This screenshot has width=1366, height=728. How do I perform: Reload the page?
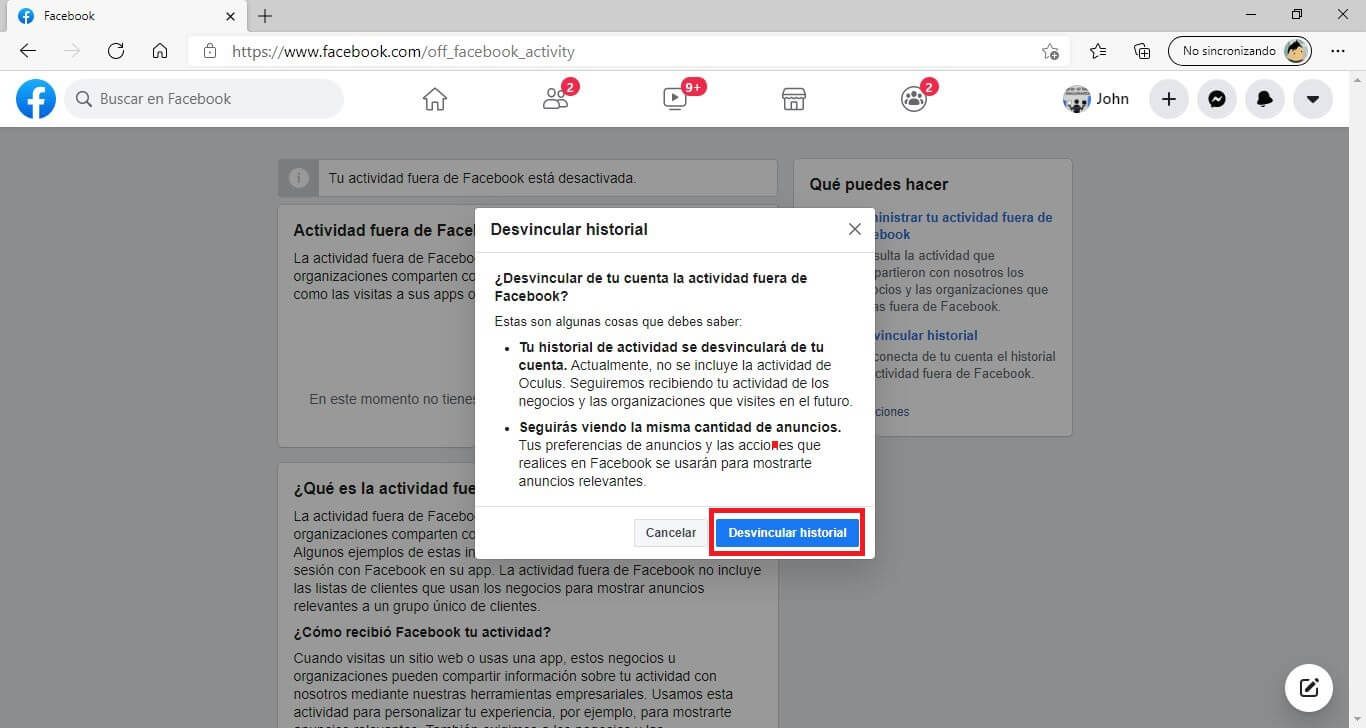click(116, 51)
